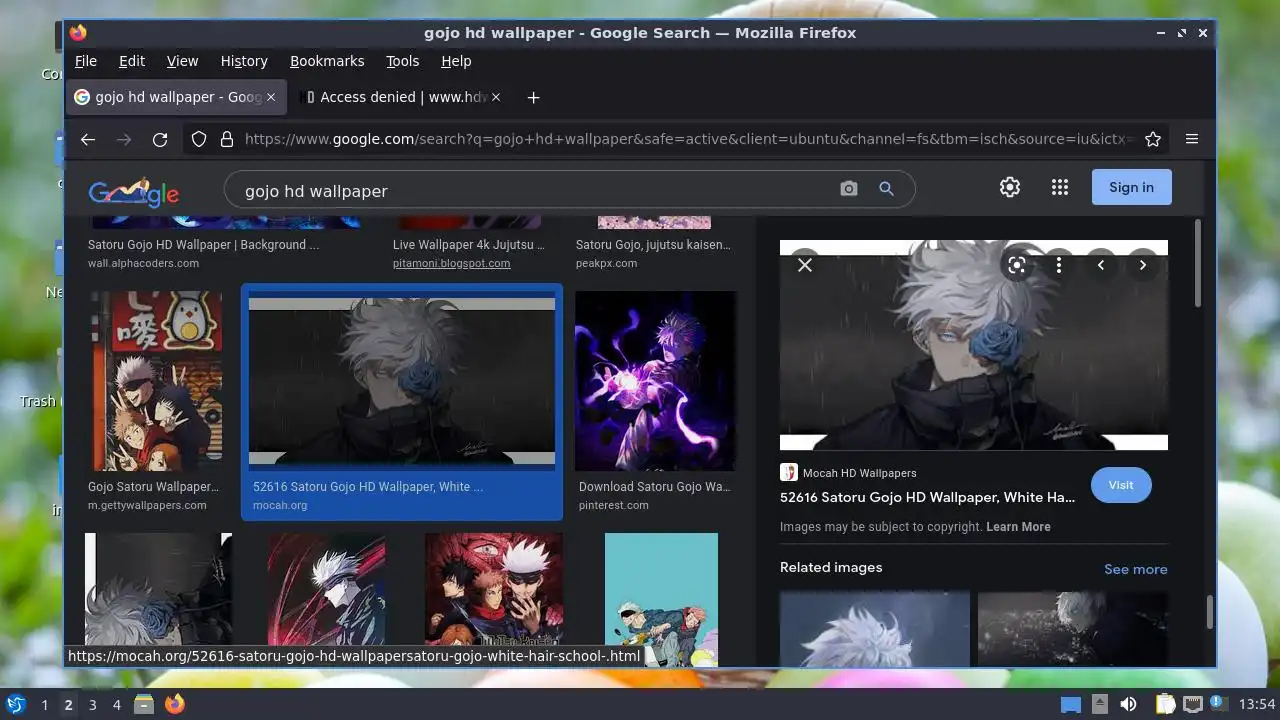The width and height of the screenshot is (1280, 720).
Task: Click the Sign in button
Action: 1131,187
